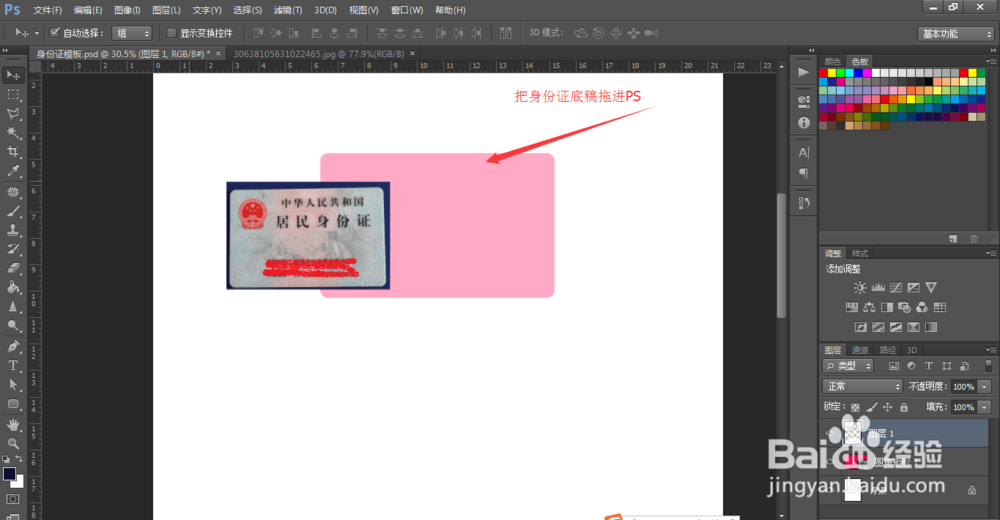Switch to the 颜色 tab

(832, 62)
